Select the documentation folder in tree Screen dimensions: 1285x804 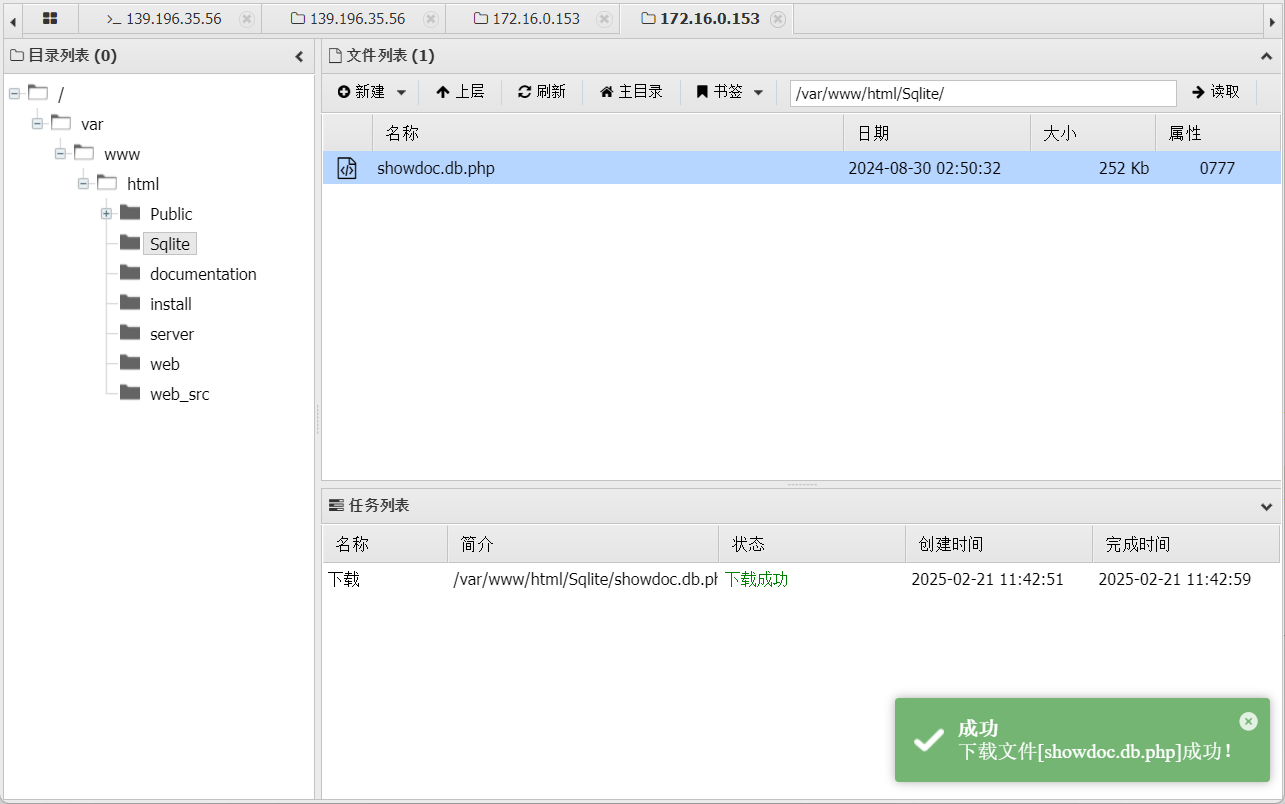tap(203, 274)
